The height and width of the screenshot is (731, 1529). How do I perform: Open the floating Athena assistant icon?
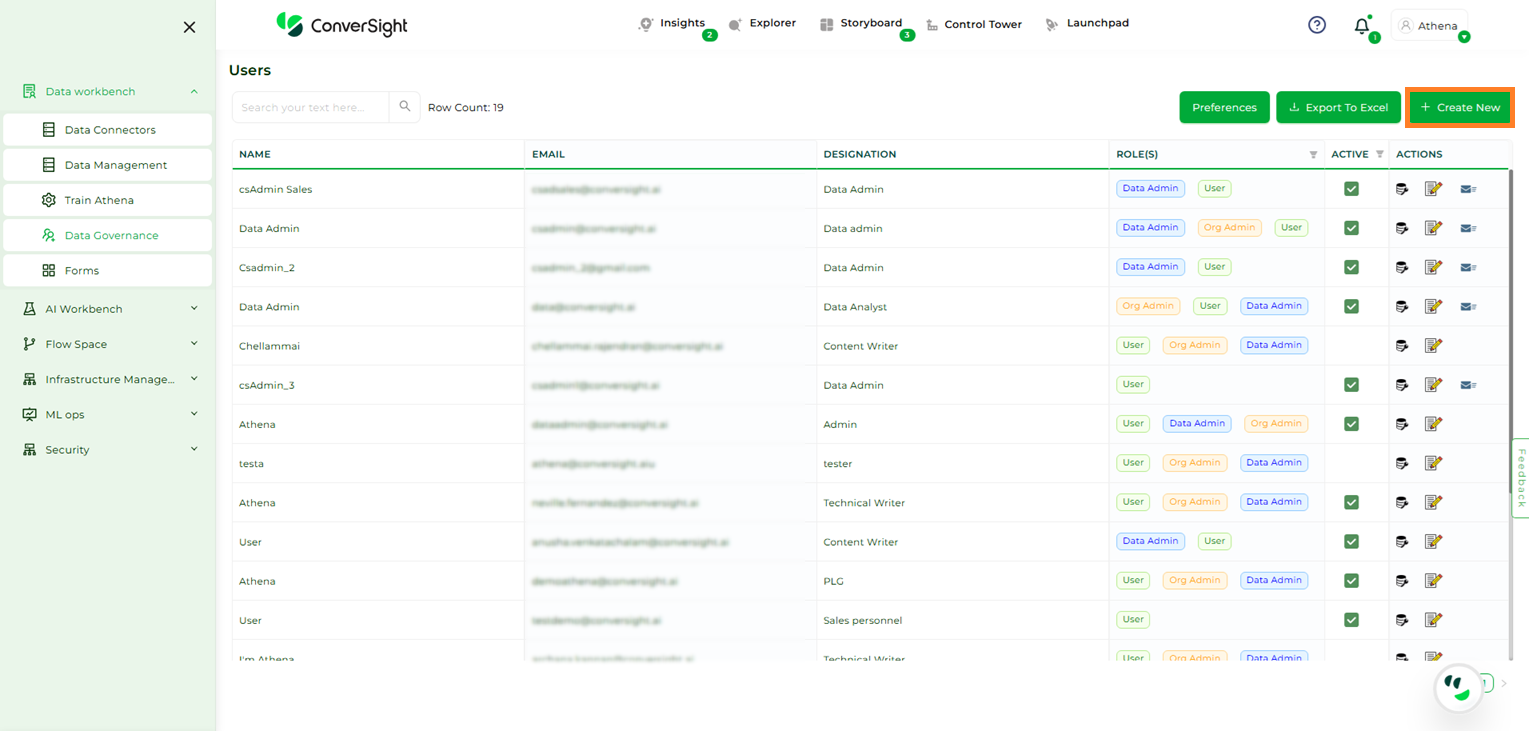[1457, 688]
